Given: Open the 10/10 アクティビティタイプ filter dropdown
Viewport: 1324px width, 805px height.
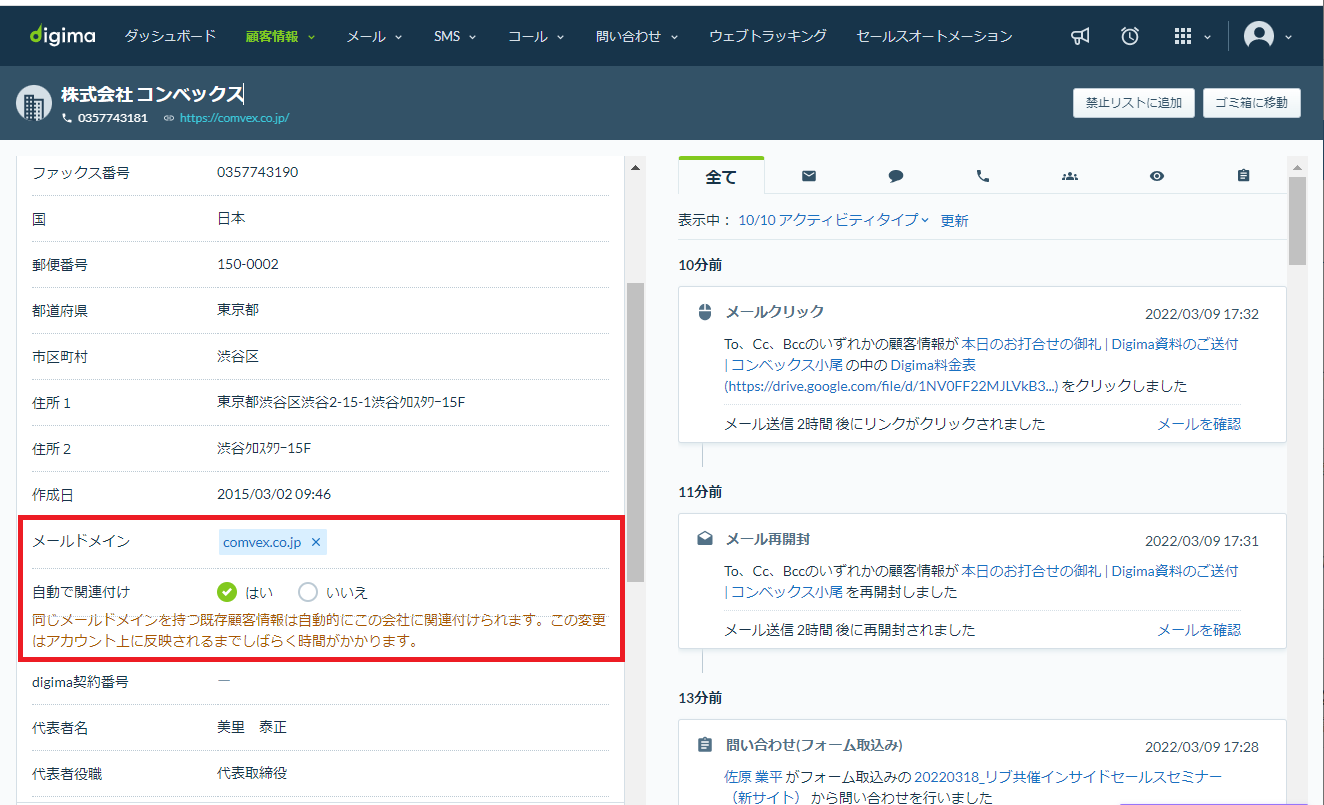Looking at the screenshot, I should [x=833, y=220].
